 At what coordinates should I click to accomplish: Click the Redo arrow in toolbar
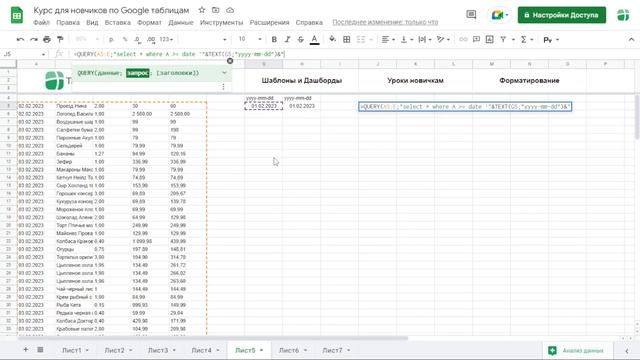coord(33,40)
